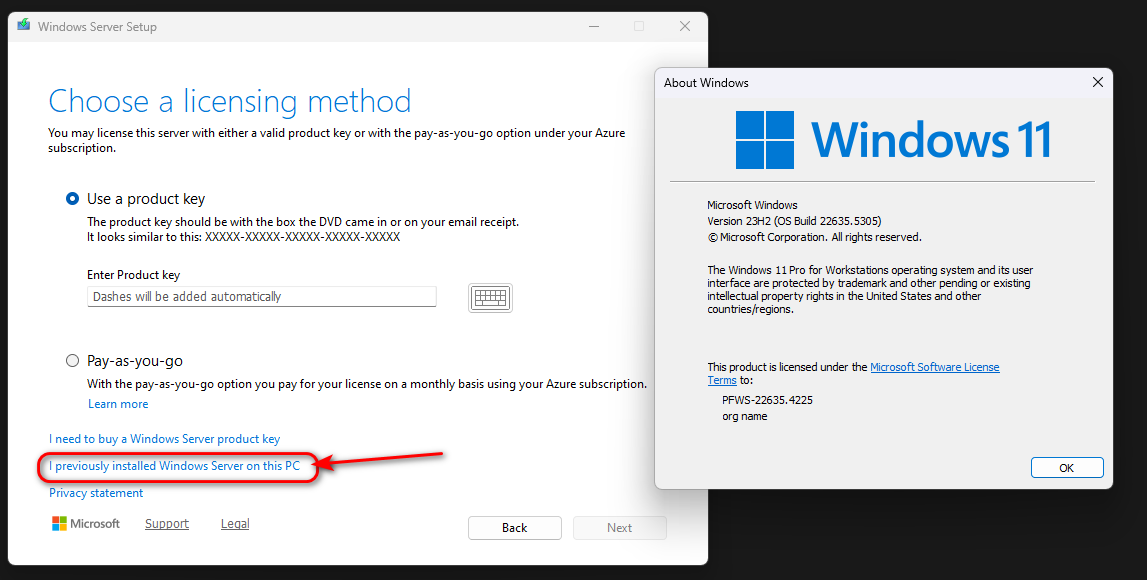This screenshot has height=580, width=1147.
Task: Click the 'Choose a licensing method' heading
Action: [x=230, y=101]
